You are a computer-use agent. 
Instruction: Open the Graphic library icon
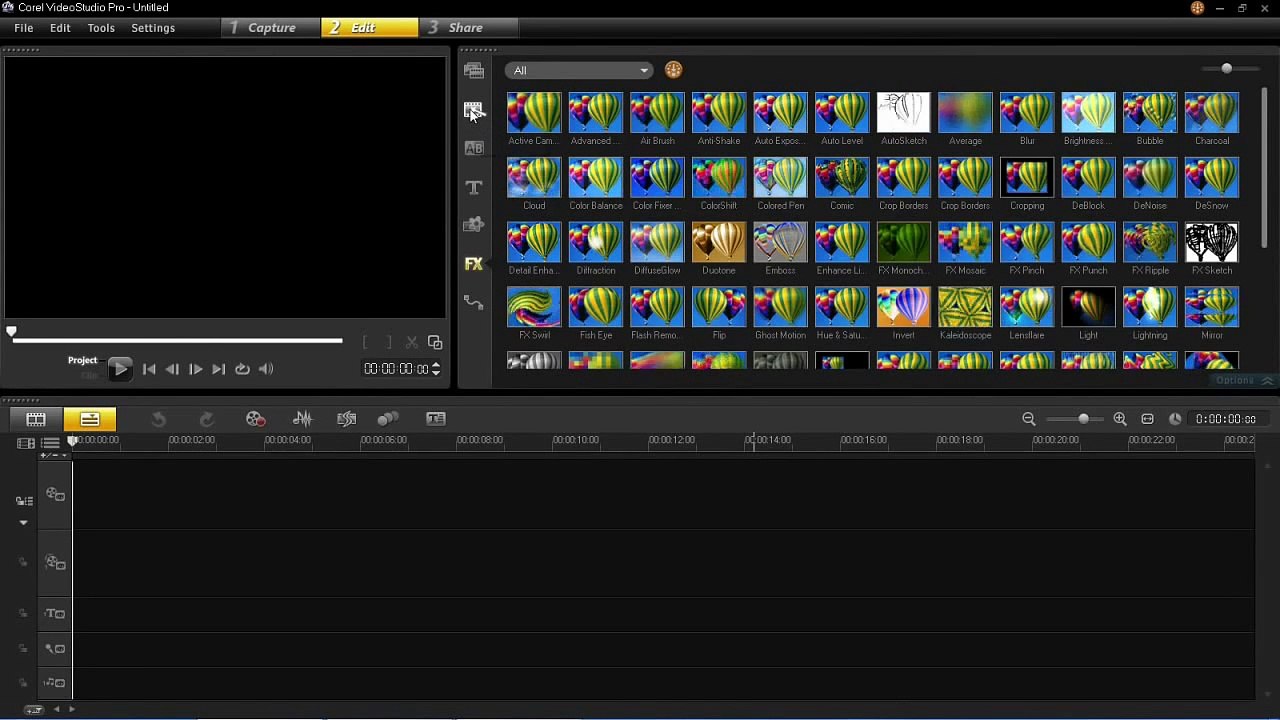pyautogui.click(x=474, y=225)
